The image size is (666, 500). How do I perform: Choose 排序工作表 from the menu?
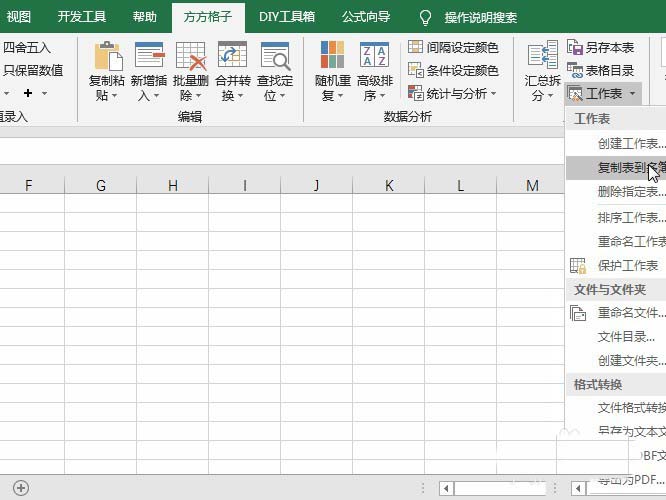click(616, 218)
